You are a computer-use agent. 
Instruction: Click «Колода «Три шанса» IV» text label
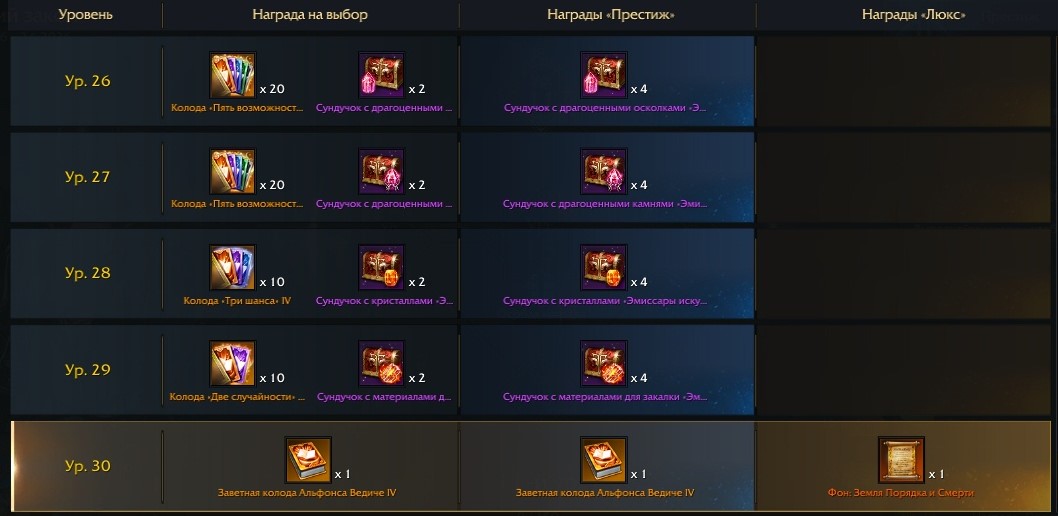coord(237,301)
